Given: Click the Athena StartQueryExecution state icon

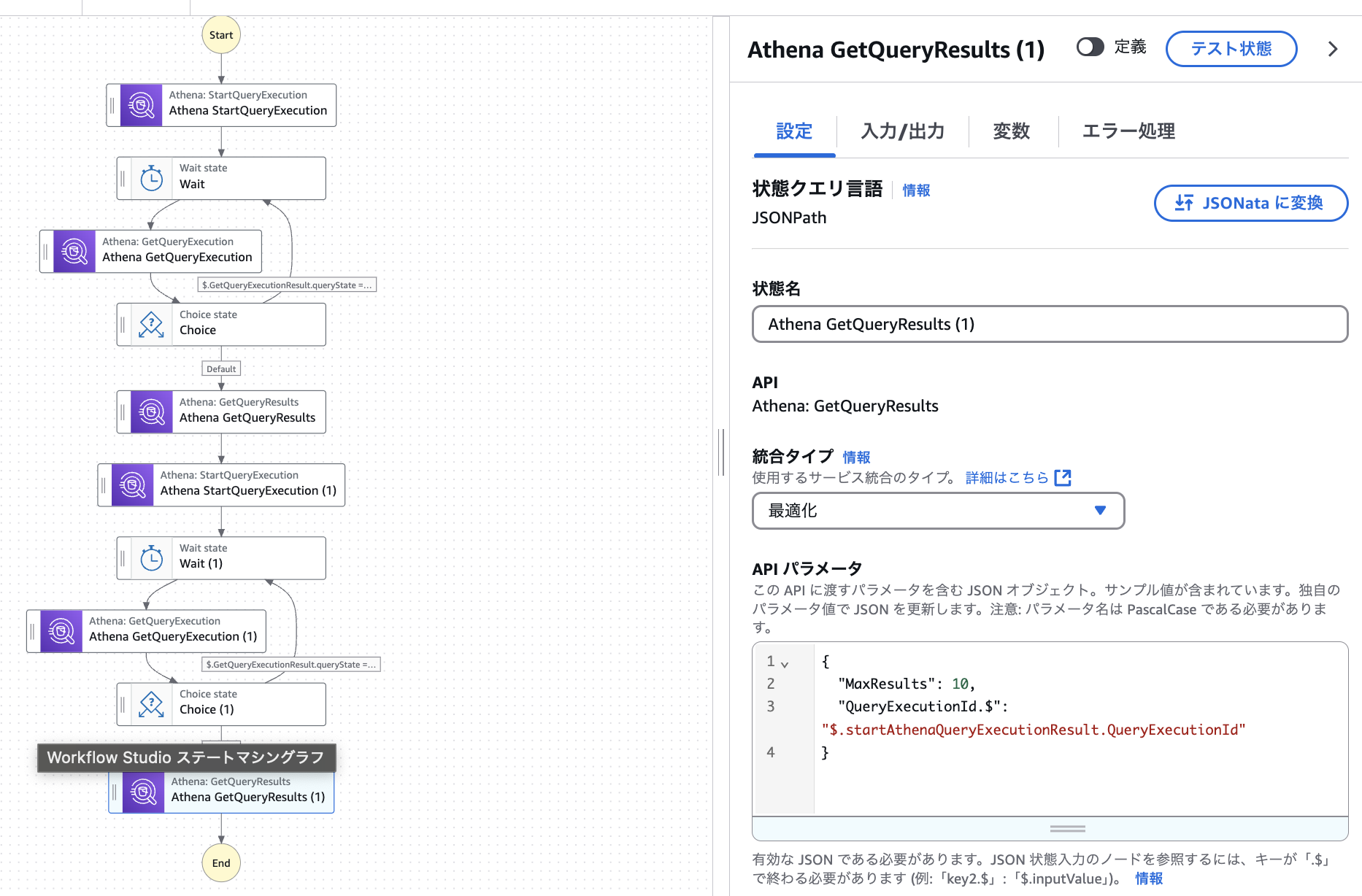Looking at the screenshot, I should point(141,105).
